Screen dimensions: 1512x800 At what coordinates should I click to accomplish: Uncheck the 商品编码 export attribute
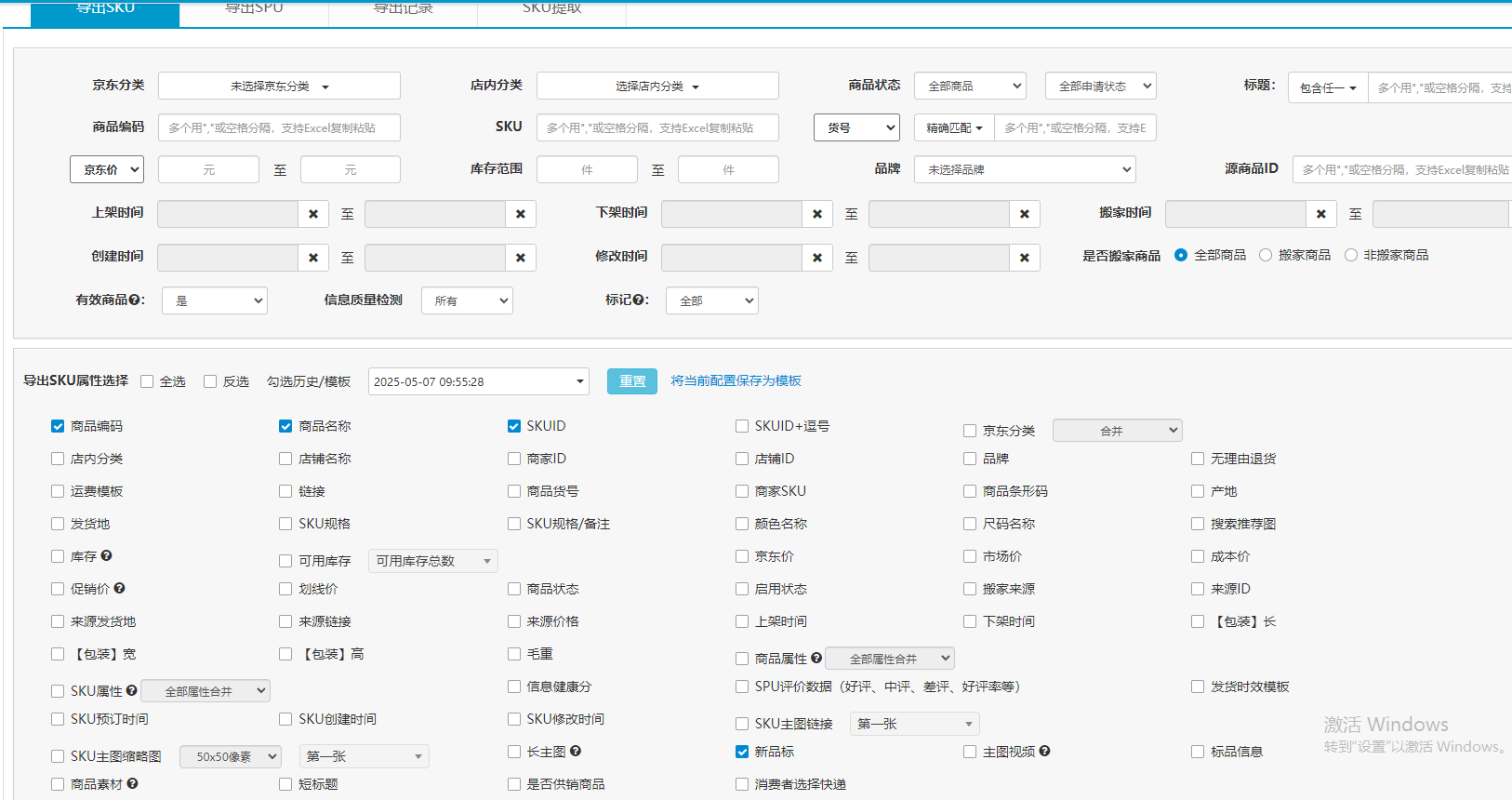tap(58, 426)
